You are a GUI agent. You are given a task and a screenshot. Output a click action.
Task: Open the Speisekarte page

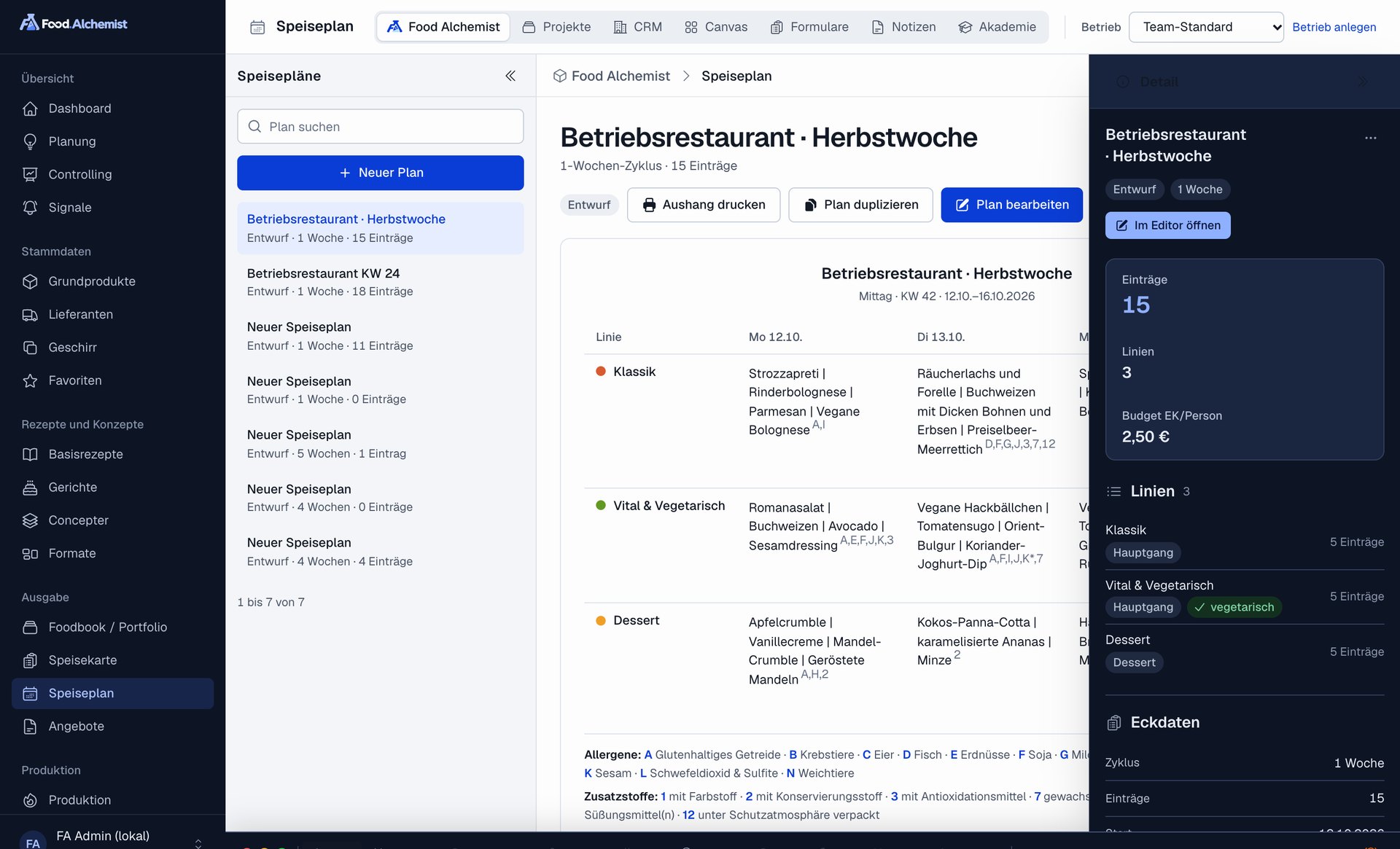[x=112, y=660]
